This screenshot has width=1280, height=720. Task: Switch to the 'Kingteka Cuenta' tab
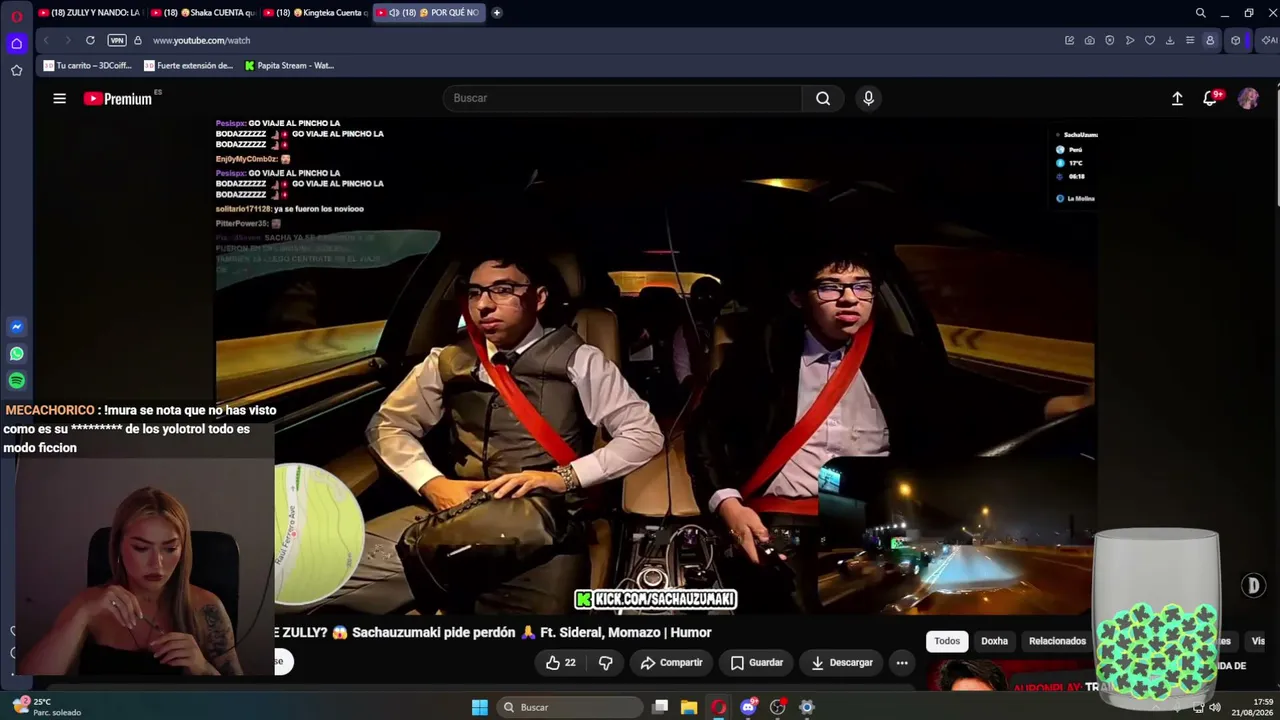(x=315, y=13)
